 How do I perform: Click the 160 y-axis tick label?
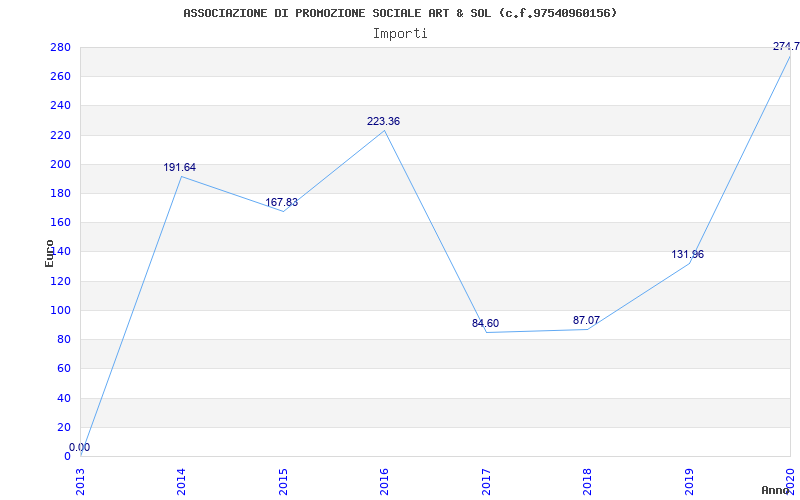click(x=60, y=222)
